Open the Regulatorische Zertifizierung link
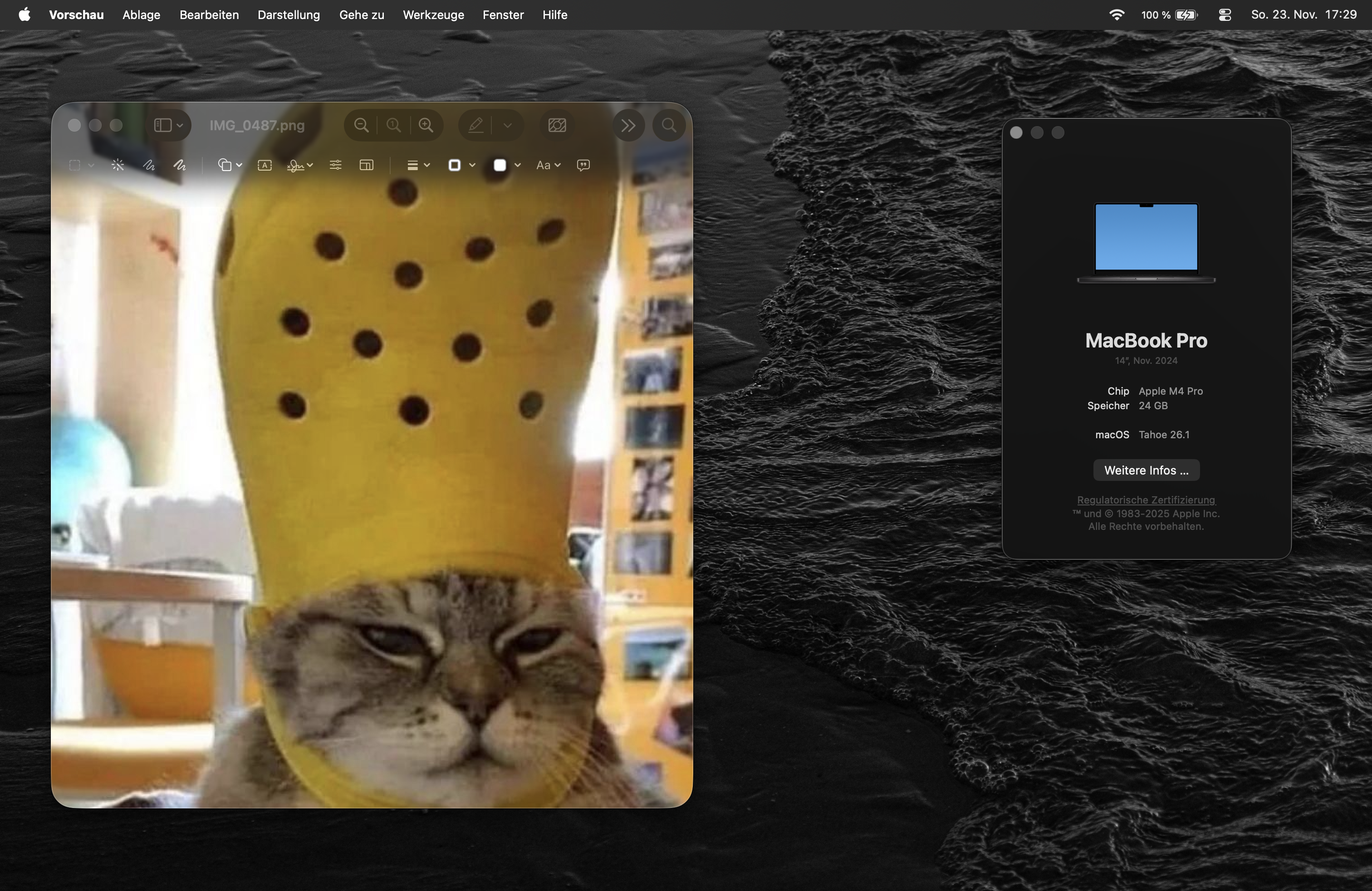 1146,499
